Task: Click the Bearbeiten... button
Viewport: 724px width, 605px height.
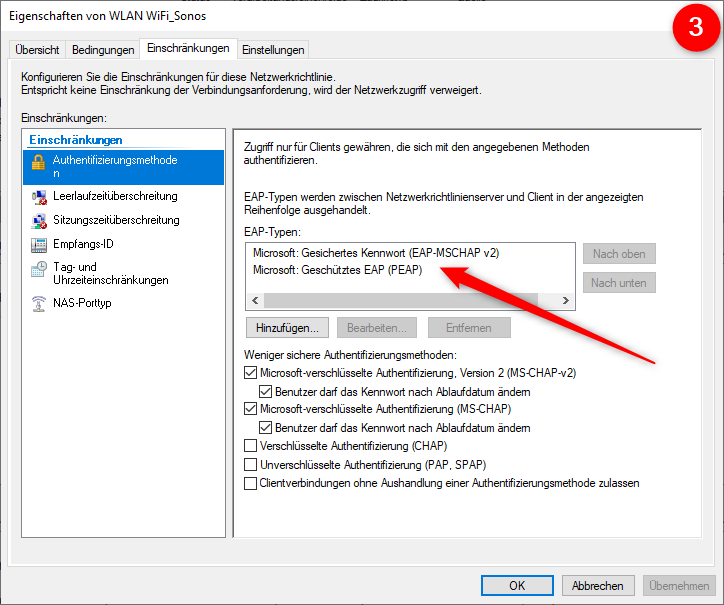Action: click(377, 328)
